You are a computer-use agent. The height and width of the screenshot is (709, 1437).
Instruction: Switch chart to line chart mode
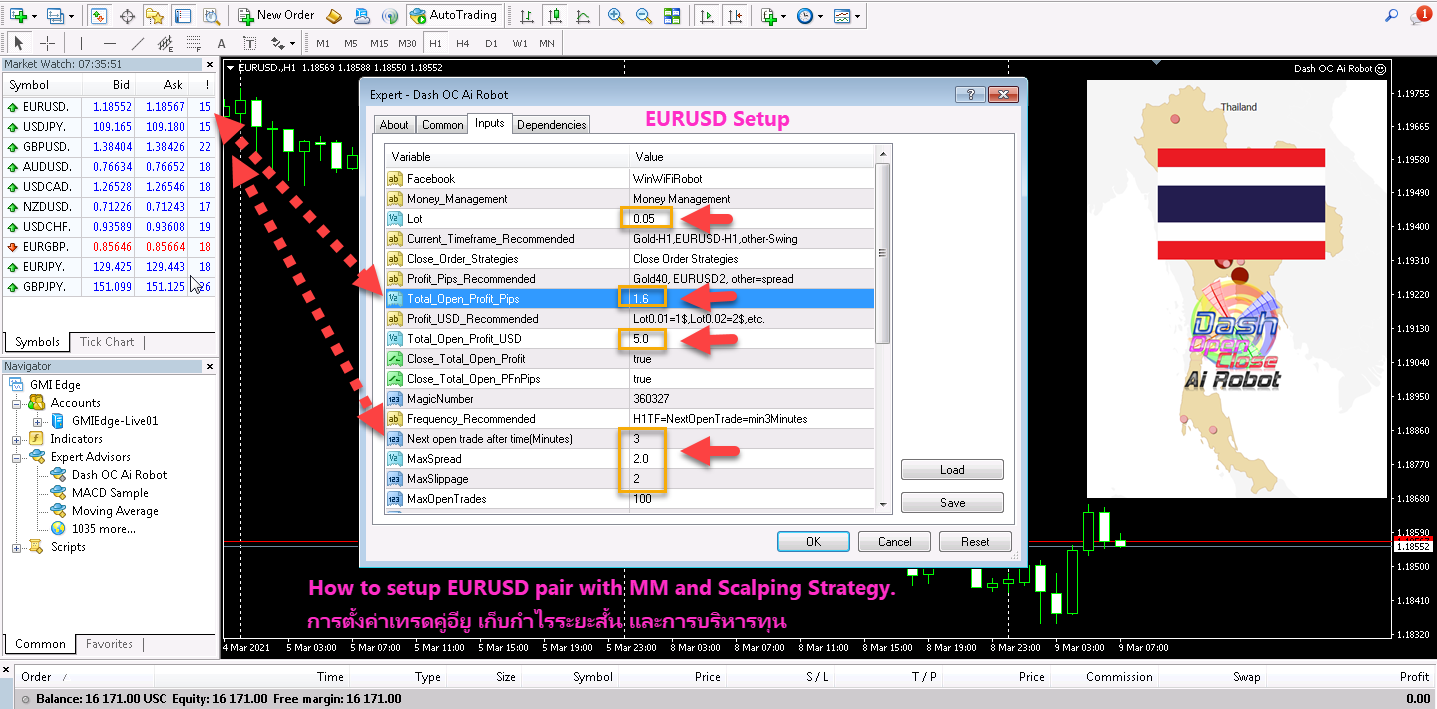tap(583, 15)
